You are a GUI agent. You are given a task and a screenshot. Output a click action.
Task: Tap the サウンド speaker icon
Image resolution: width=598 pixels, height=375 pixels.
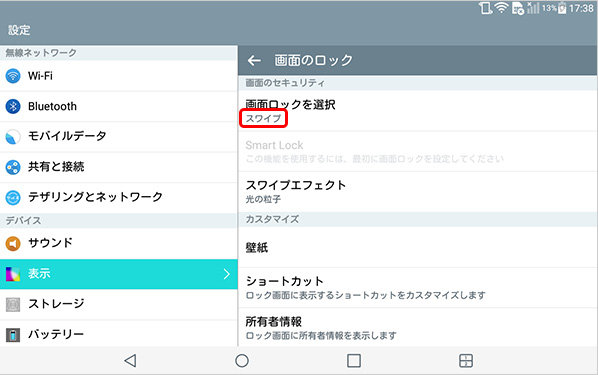(13, 243)
